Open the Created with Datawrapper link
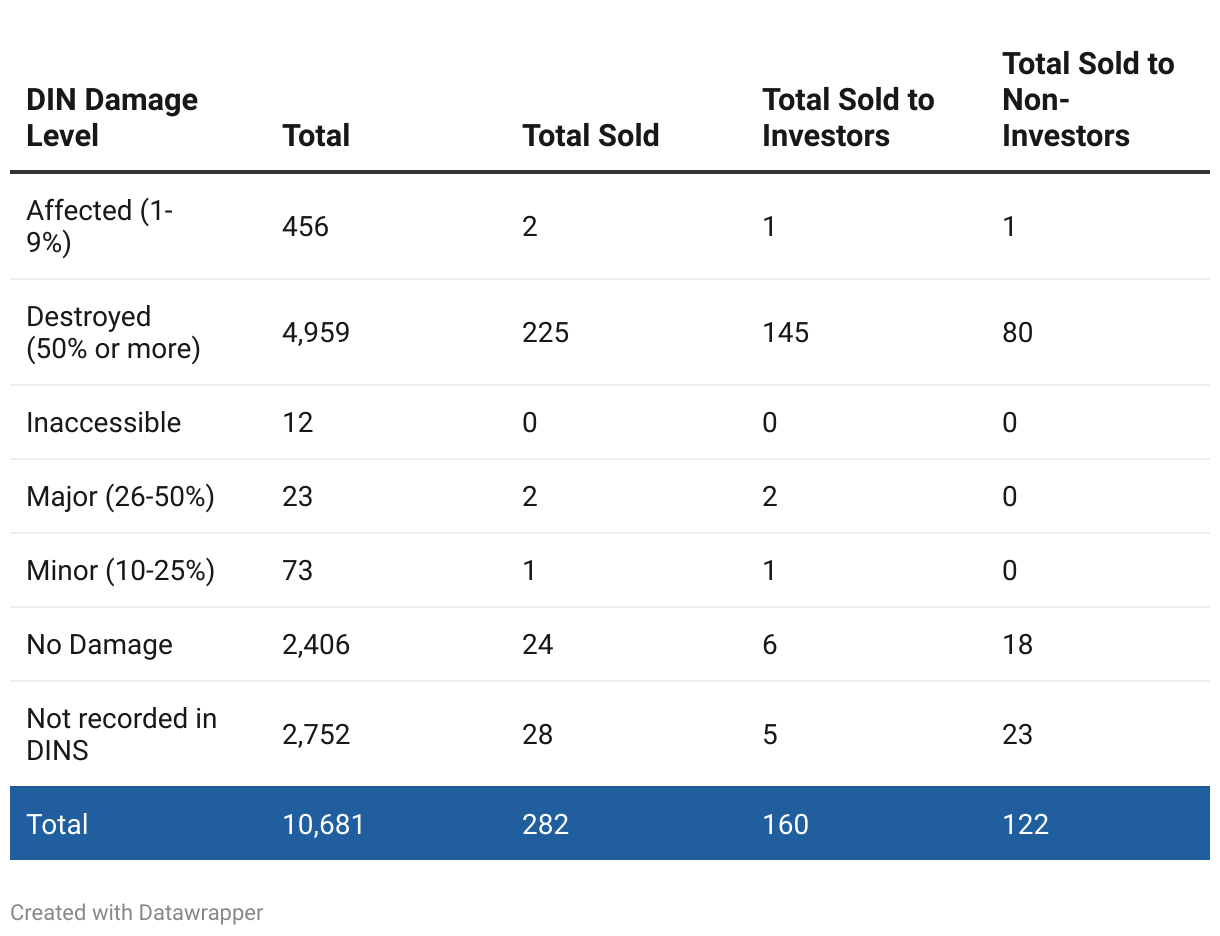The image size is (1220, 936). [137, 912]
